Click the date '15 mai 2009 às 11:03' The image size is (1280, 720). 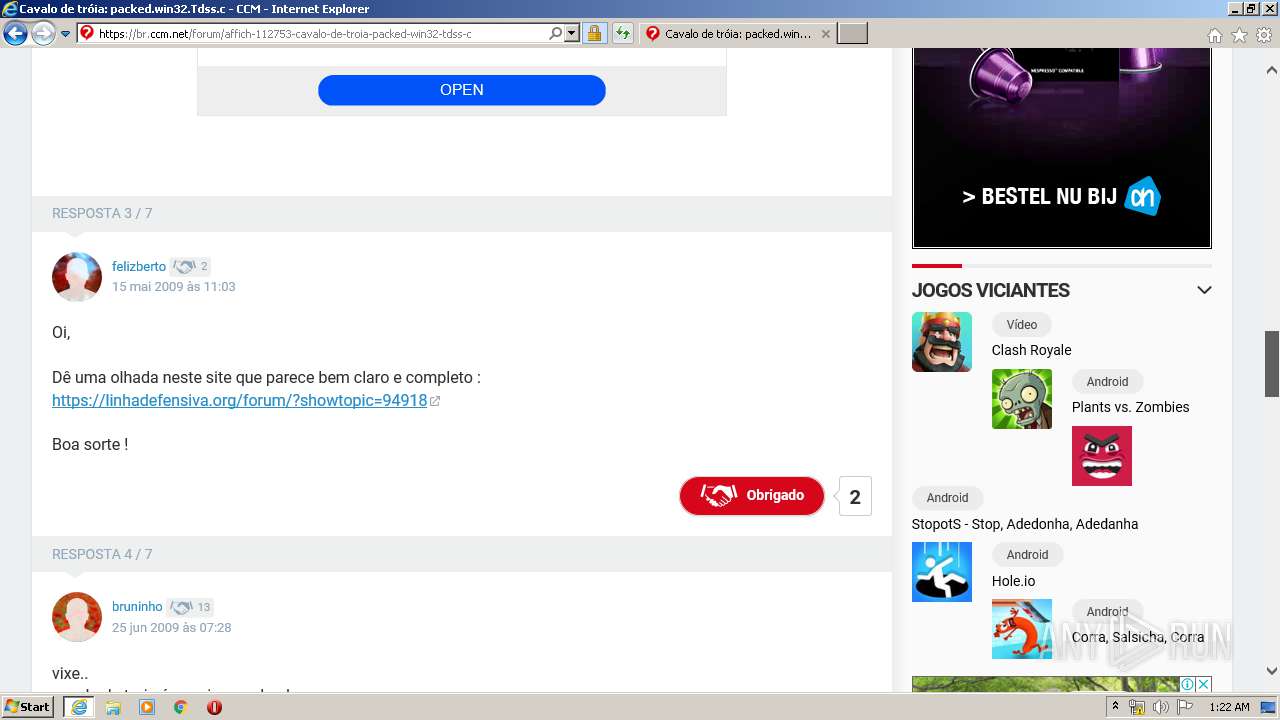(174, 287)
